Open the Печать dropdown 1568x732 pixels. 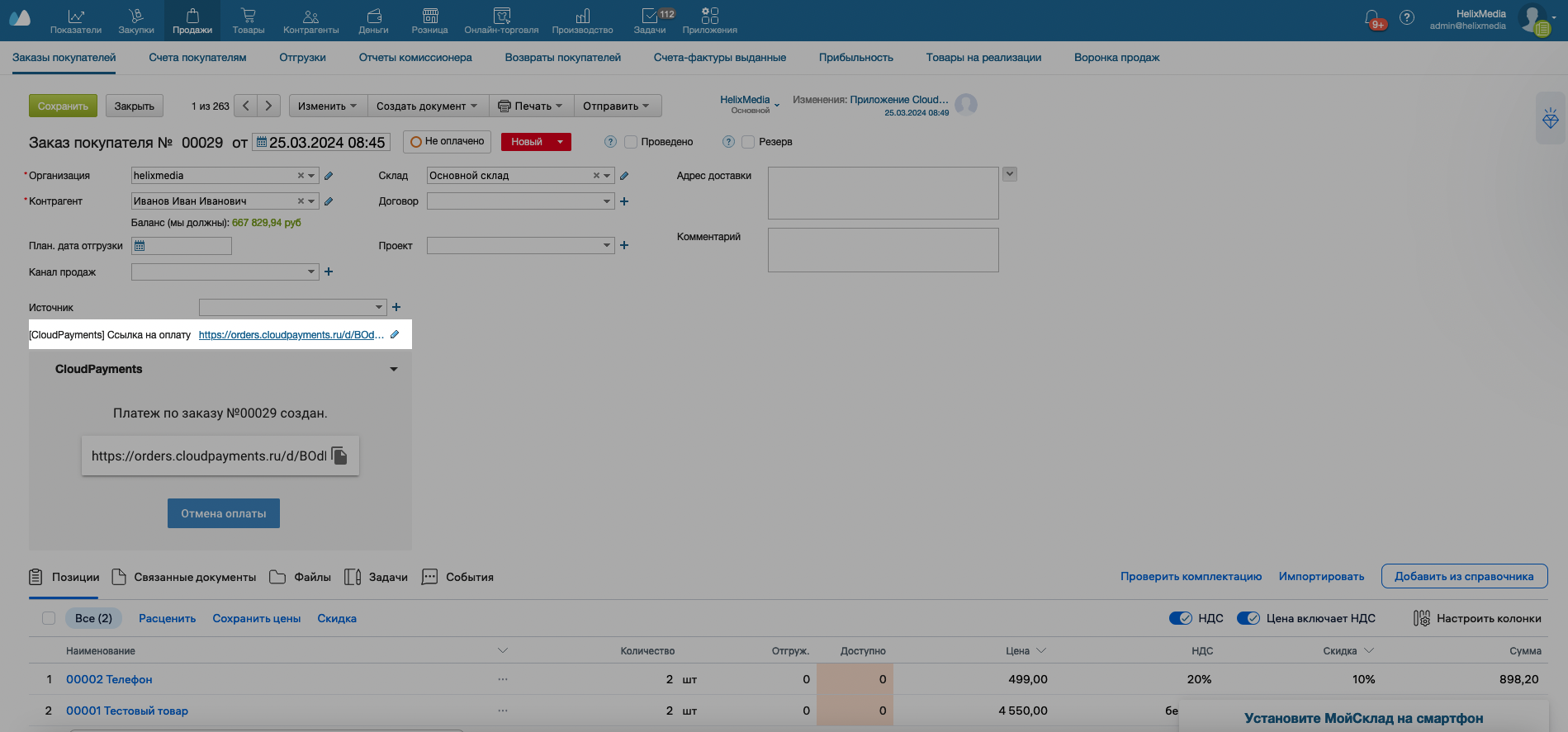click(x=531, y=106)
